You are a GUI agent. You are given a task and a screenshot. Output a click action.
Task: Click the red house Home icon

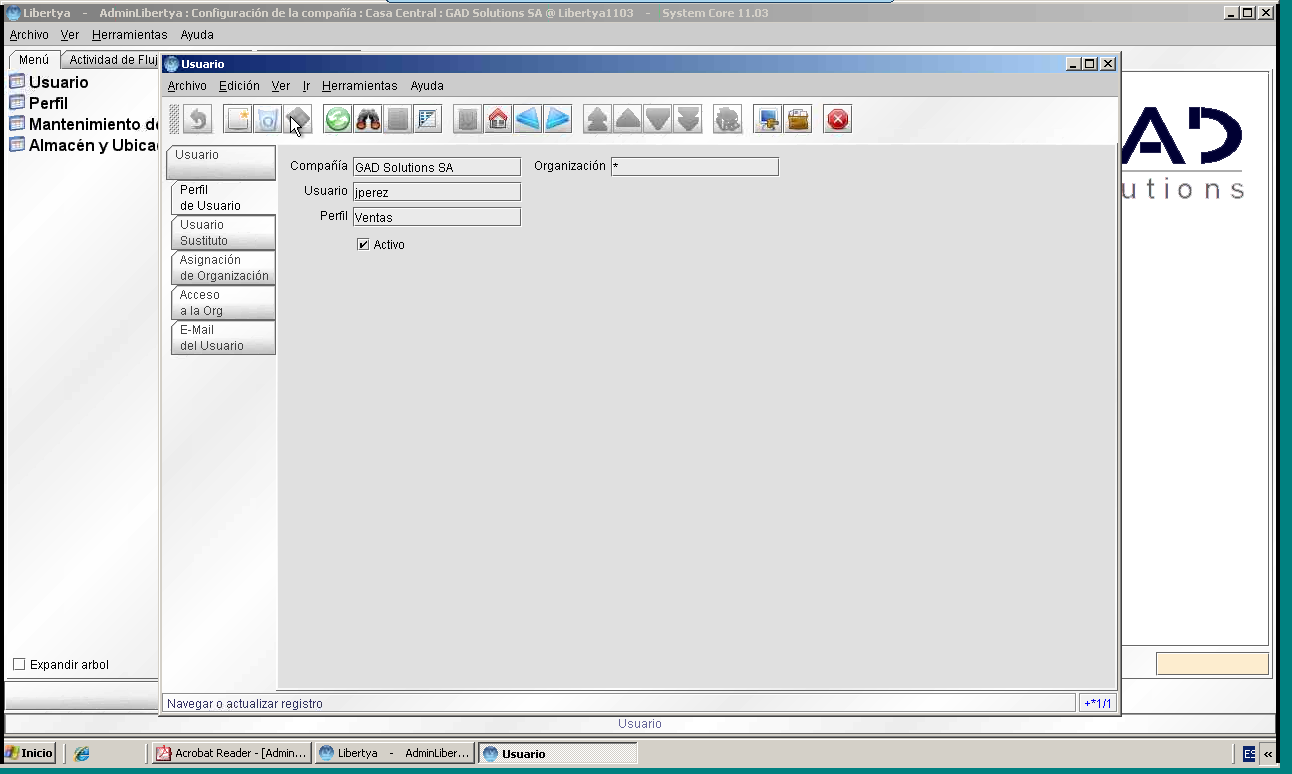(498, 120)
